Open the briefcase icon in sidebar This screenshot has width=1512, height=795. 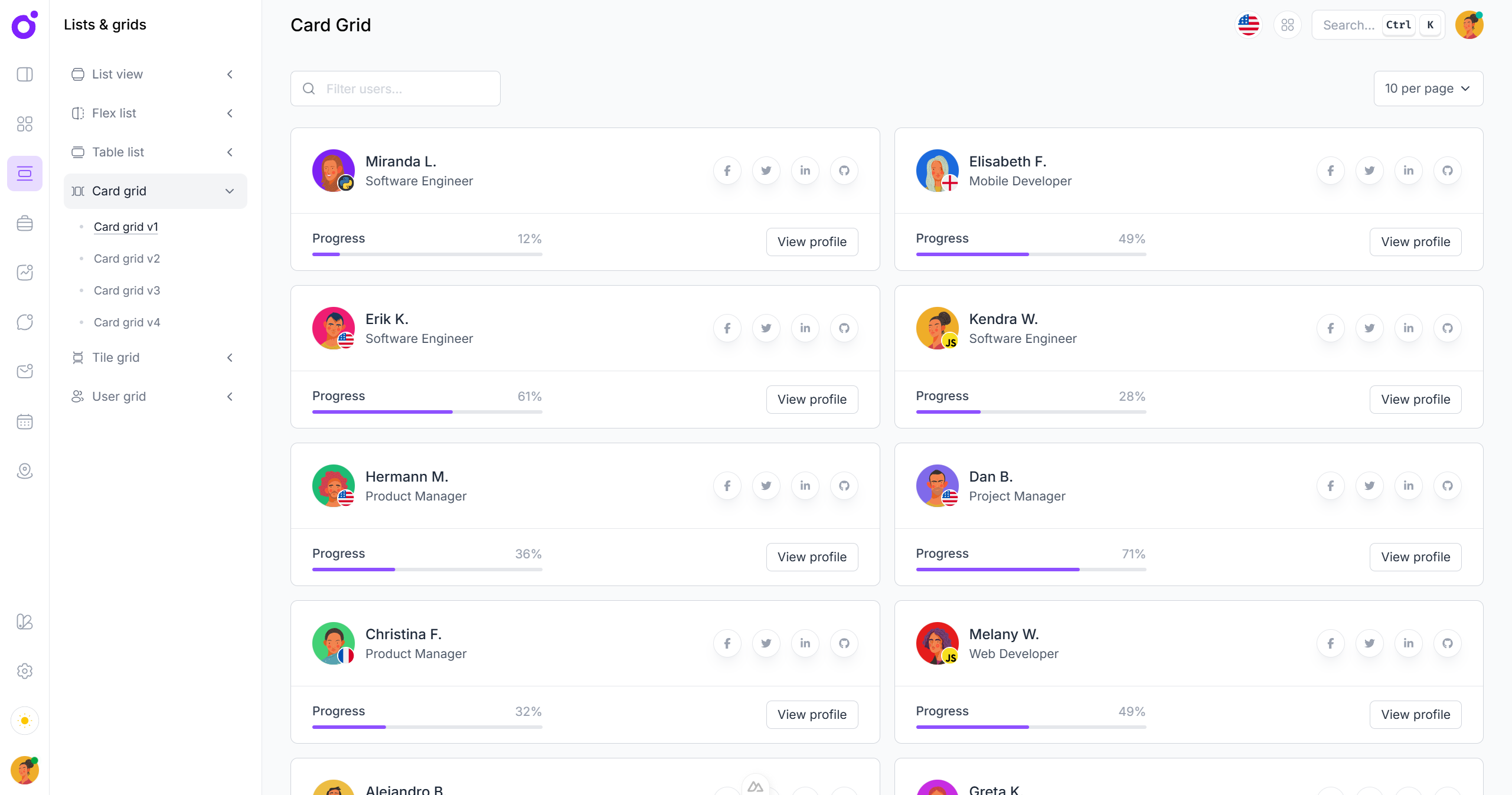click(25, 223)
